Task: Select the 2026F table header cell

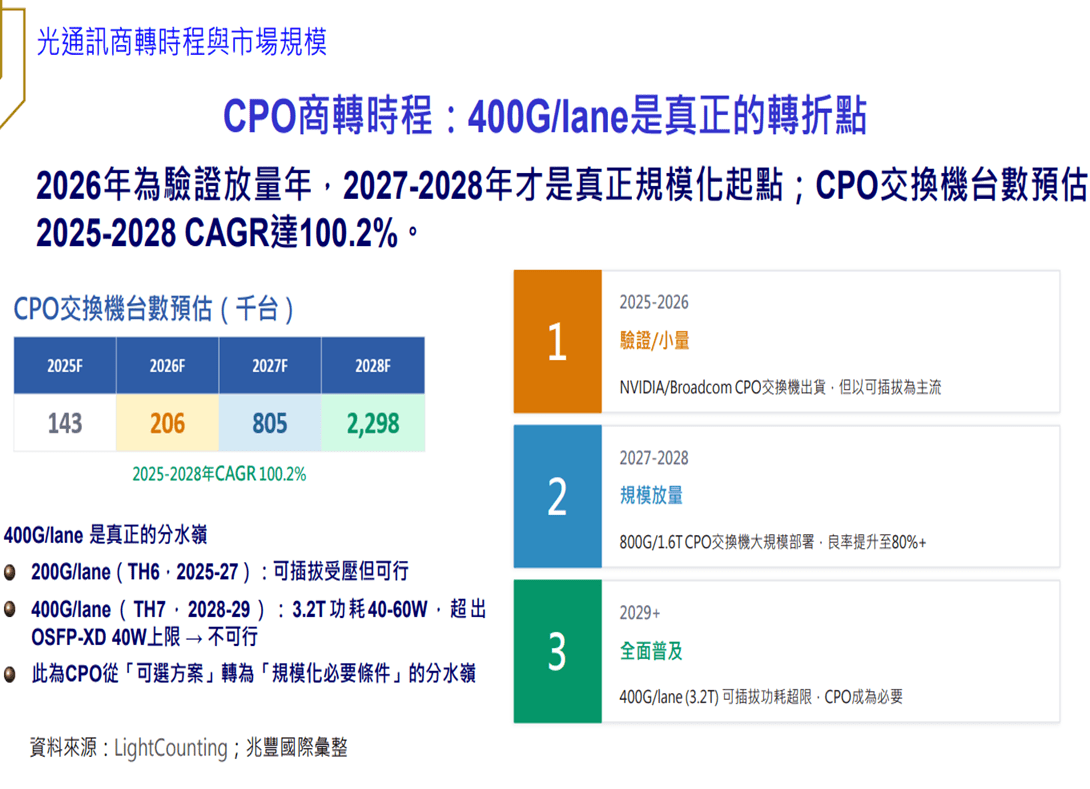Action: point(168,366)
